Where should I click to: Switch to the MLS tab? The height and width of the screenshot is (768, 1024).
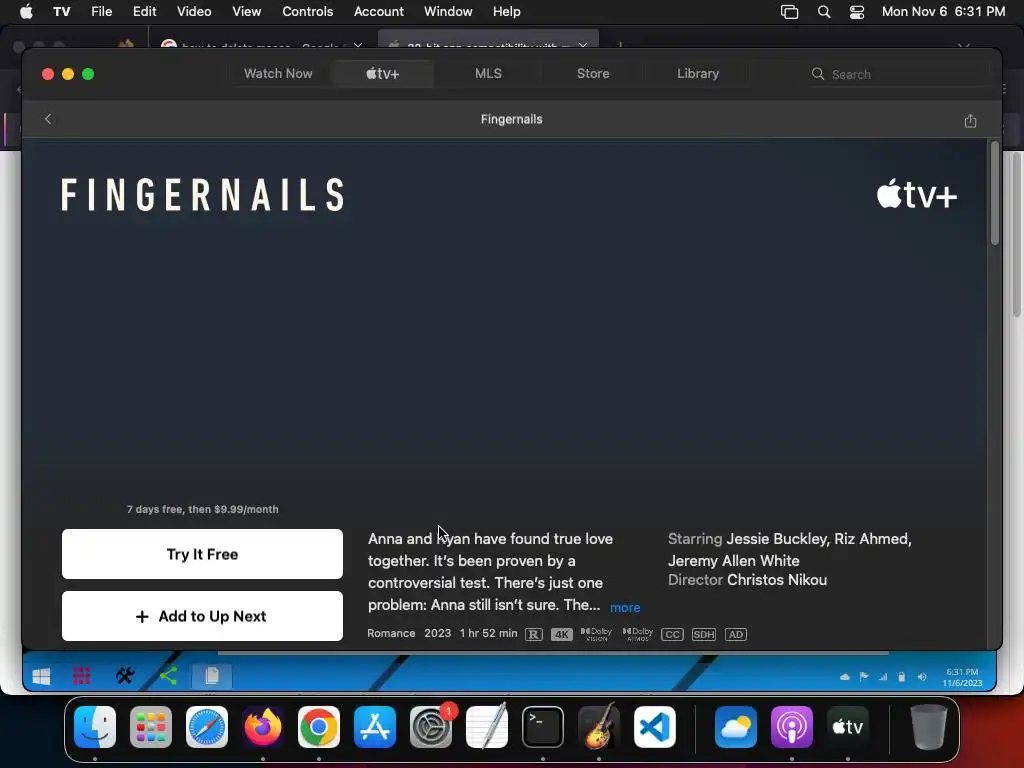[x=488, y=74]
